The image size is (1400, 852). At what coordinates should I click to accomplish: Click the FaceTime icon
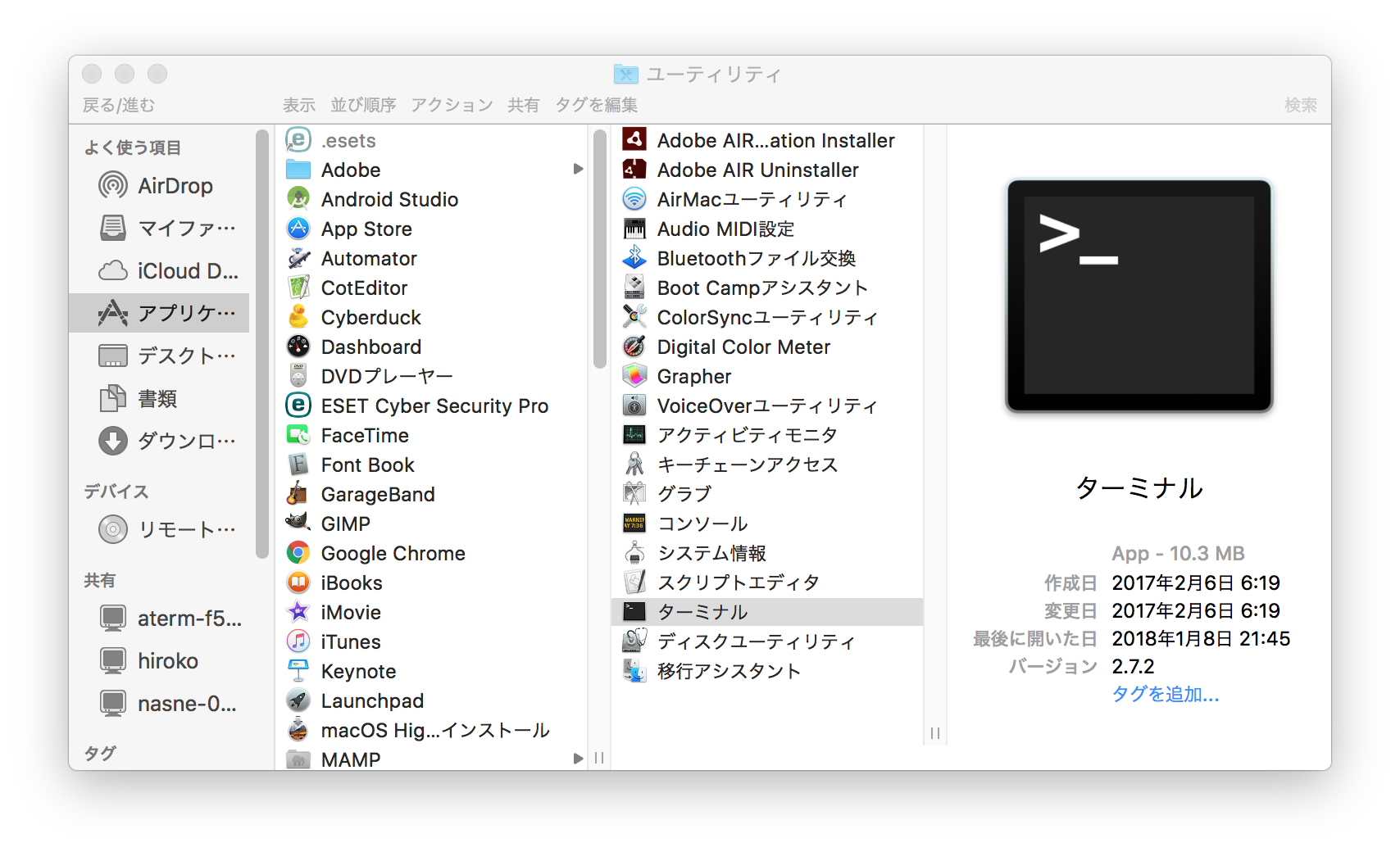pos(298,435)
